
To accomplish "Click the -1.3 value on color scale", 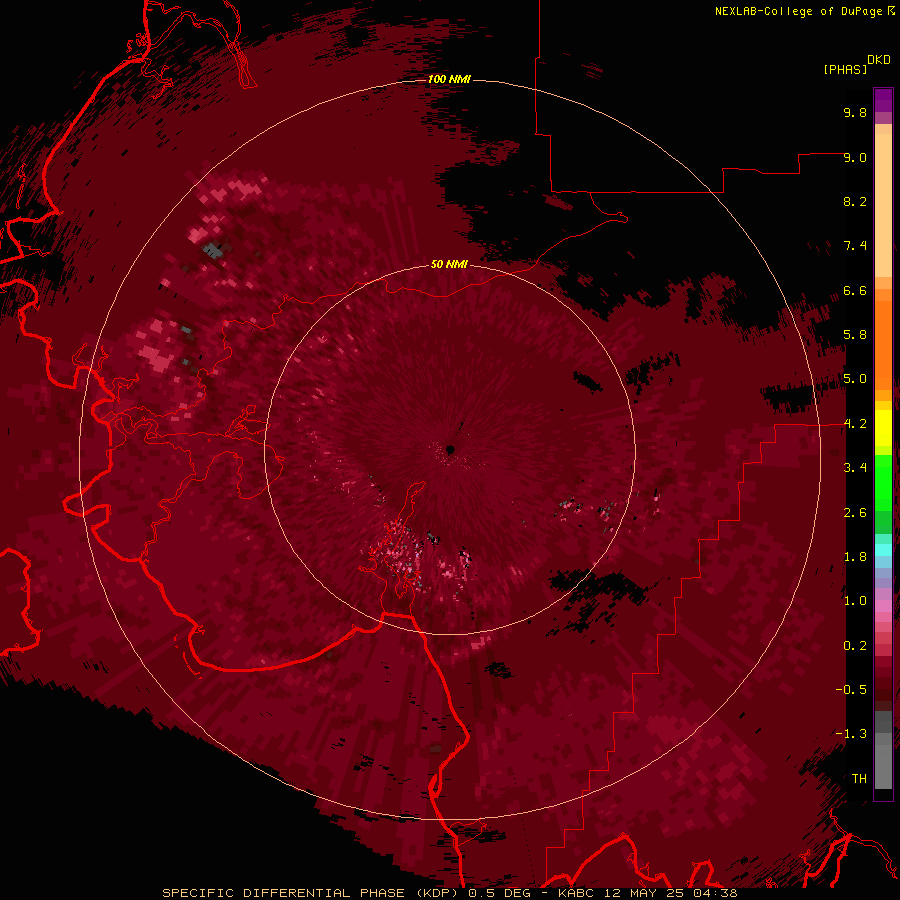I will (851, 734).
